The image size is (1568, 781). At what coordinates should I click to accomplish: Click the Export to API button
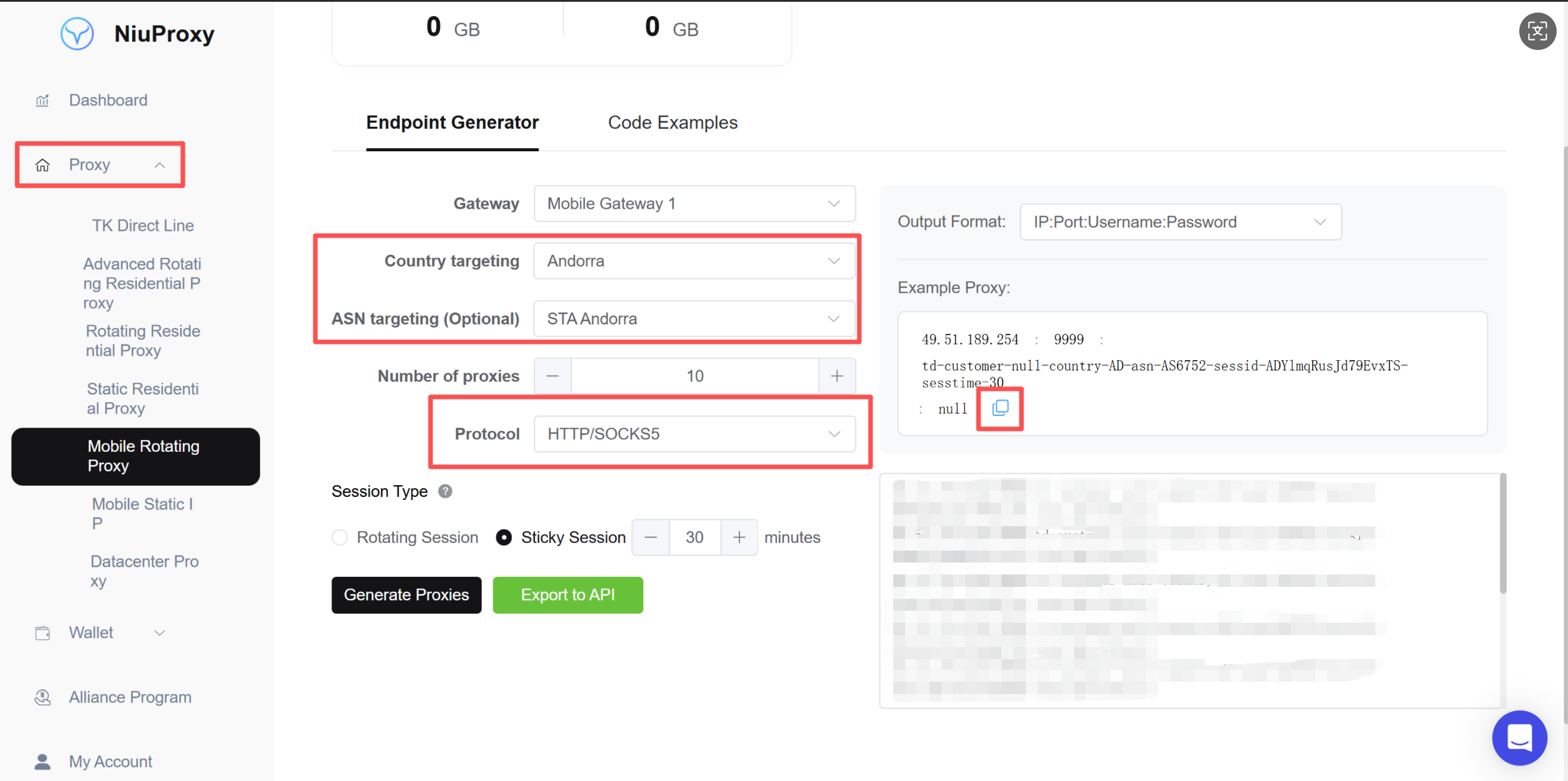(567, 595)
